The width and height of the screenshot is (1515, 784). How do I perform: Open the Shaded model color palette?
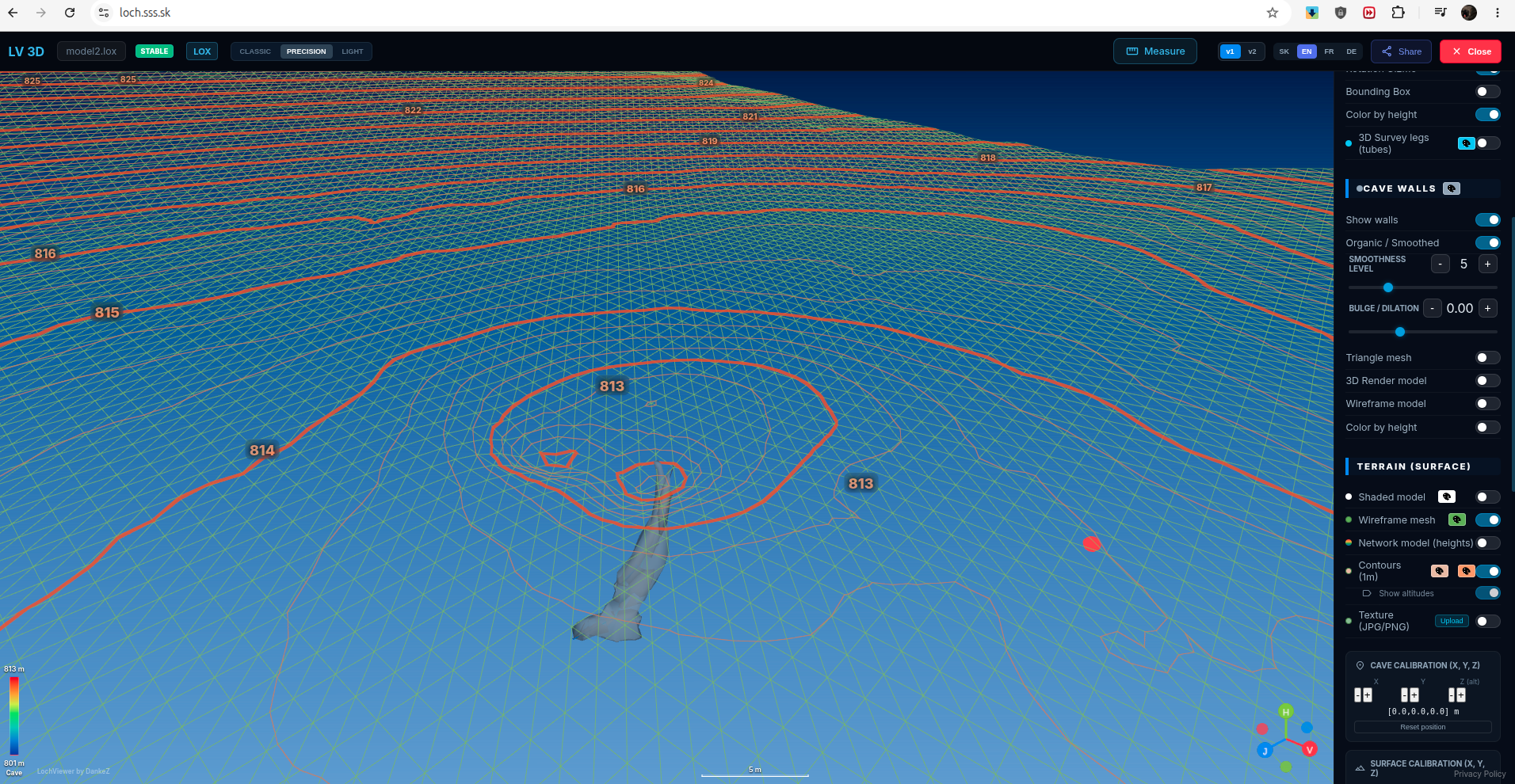click(1447, 497)
